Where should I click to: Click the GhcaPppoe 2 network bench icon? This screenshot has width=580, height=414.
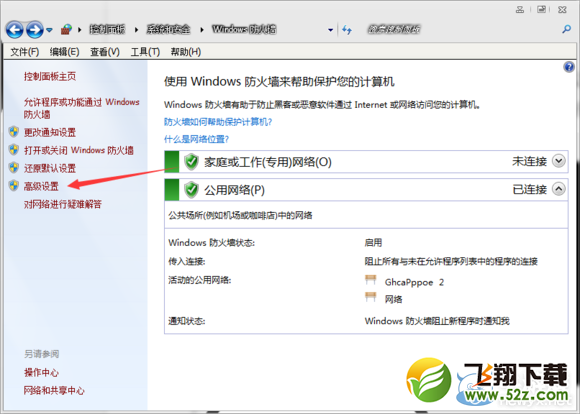(370, 280)
